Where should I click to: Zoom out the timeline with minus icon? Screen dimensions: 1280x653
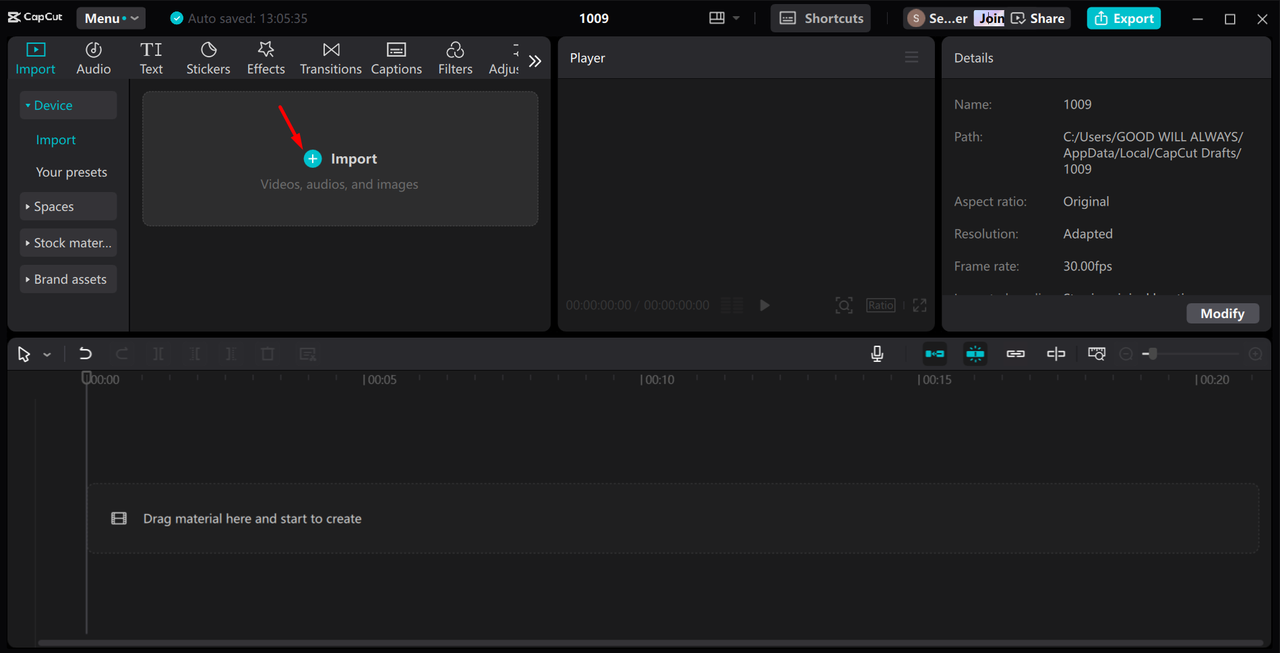pyautogui.click(x=1127, y=354)
